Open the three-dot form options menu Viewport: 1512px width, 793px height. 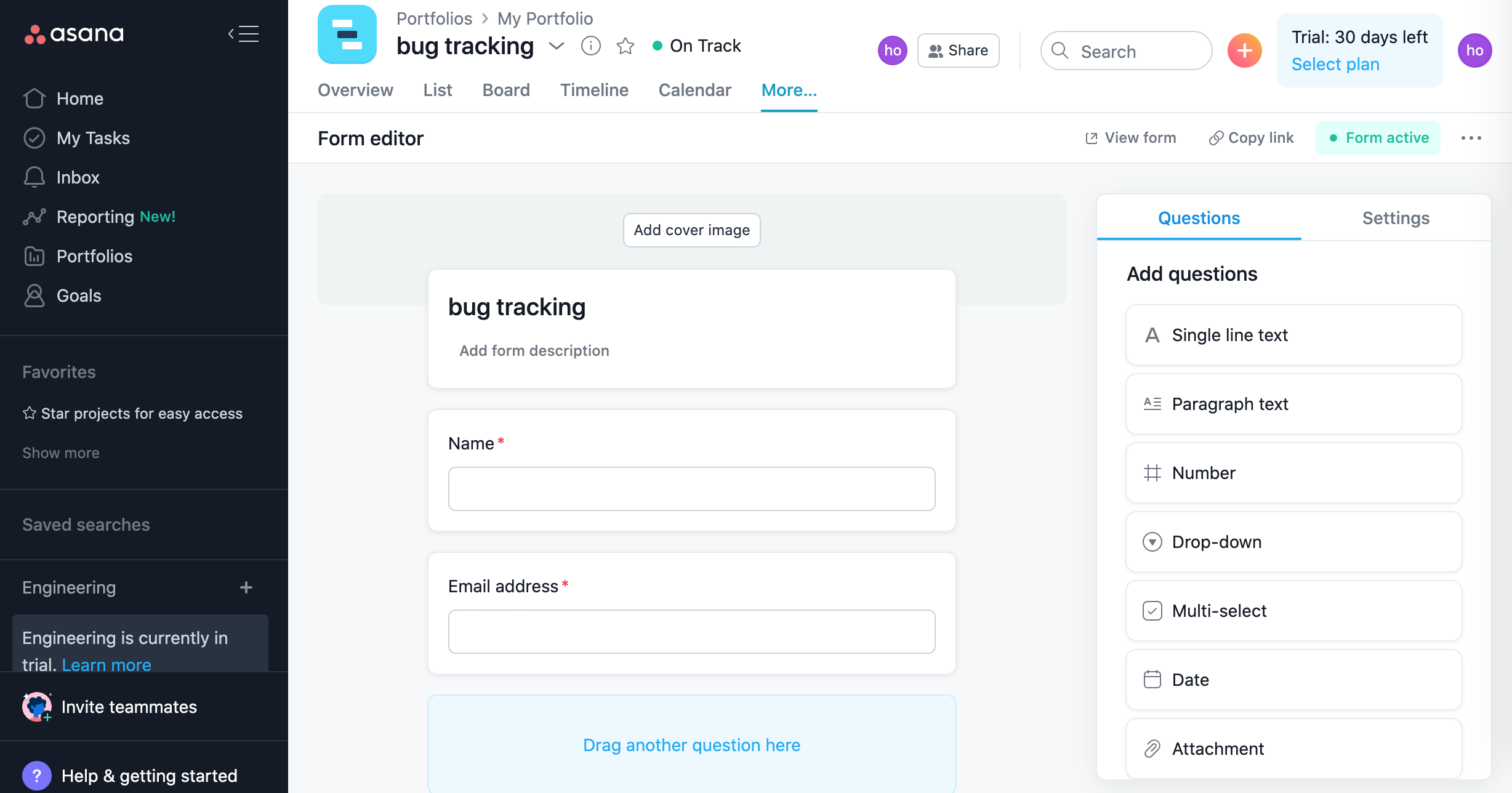click(1471, 138)
